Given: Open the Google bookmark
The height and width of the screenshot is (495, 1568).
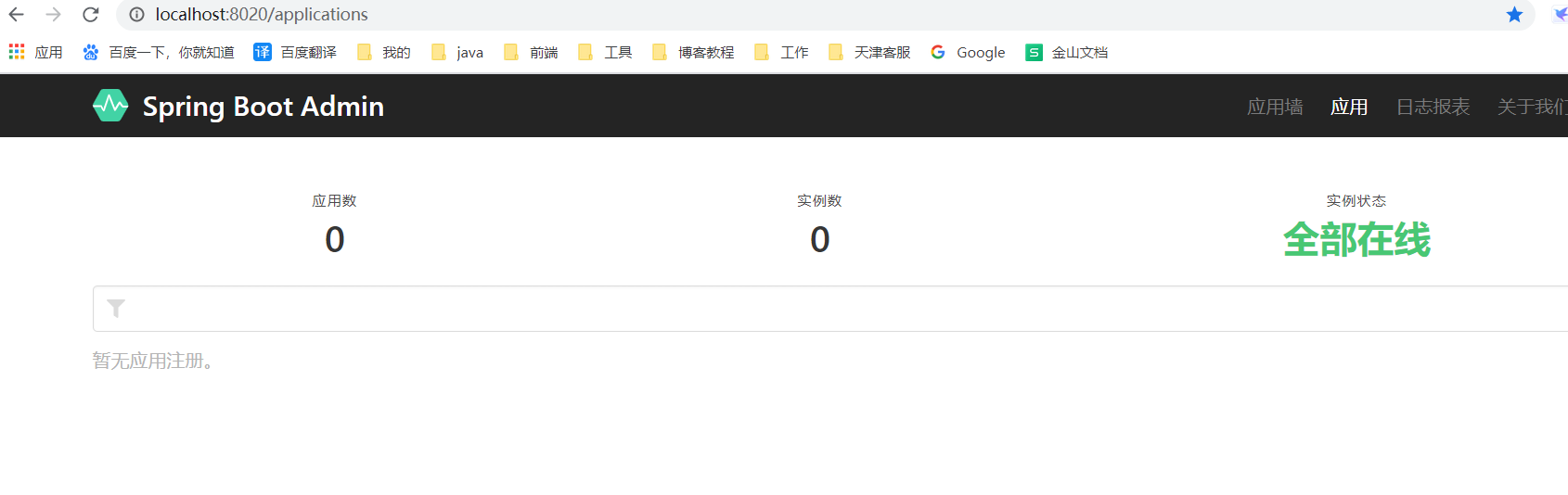Looking at the screenshot, I should click(x=968, y=53).
